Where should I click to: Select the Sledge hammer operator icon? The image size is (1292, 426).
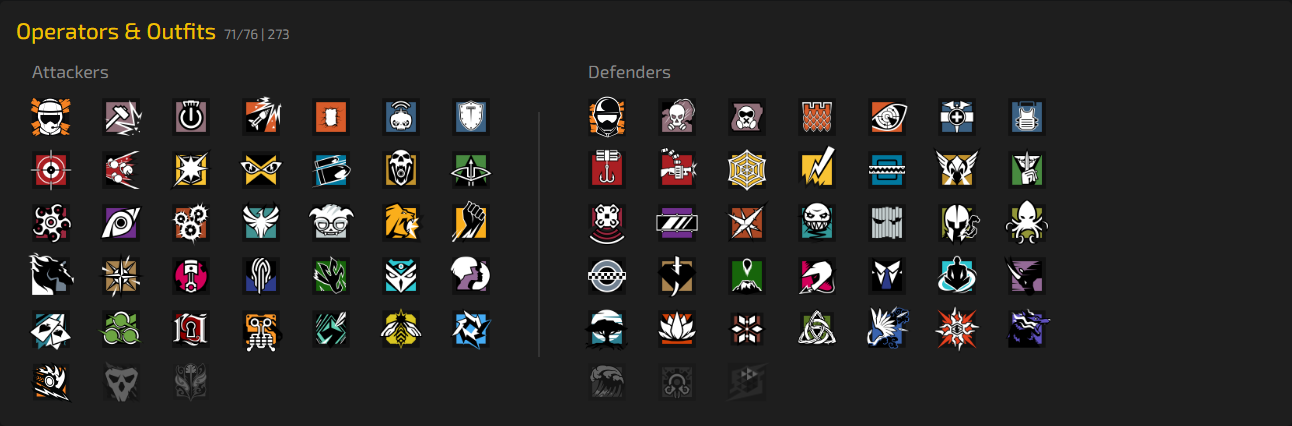(119, 117)
